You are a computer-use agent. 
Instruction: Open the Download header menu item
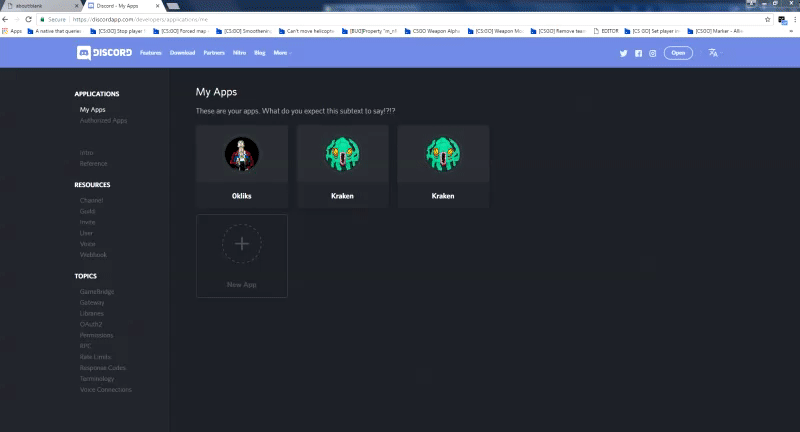[183, 53]
